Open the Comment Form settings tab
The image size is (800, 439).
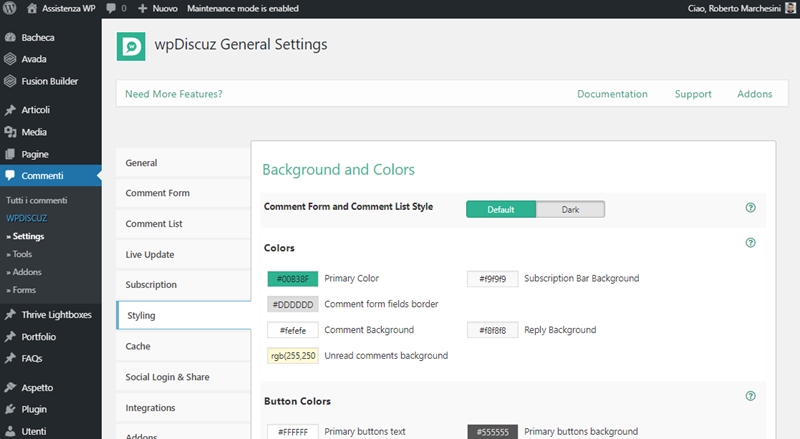click(x=183, y=193)
